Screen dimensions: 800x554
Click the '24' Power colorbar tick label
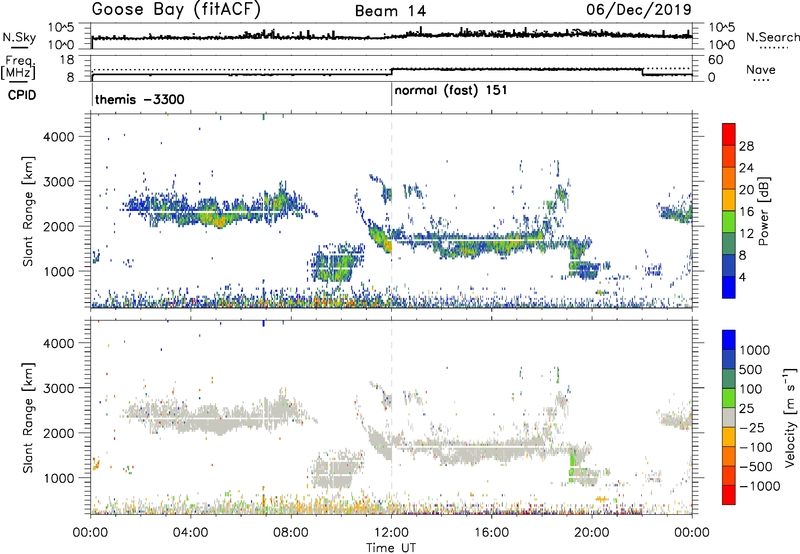tap(746, 168)
